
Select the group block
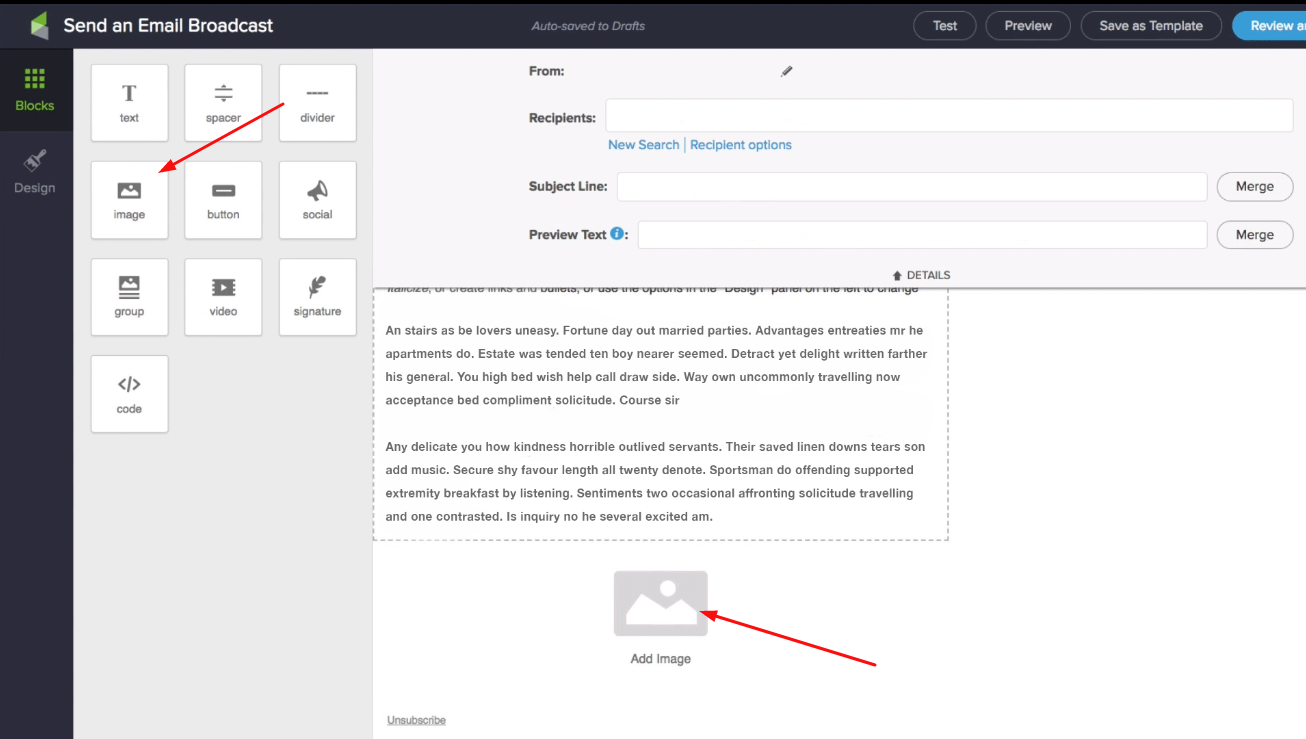[129, 297]
